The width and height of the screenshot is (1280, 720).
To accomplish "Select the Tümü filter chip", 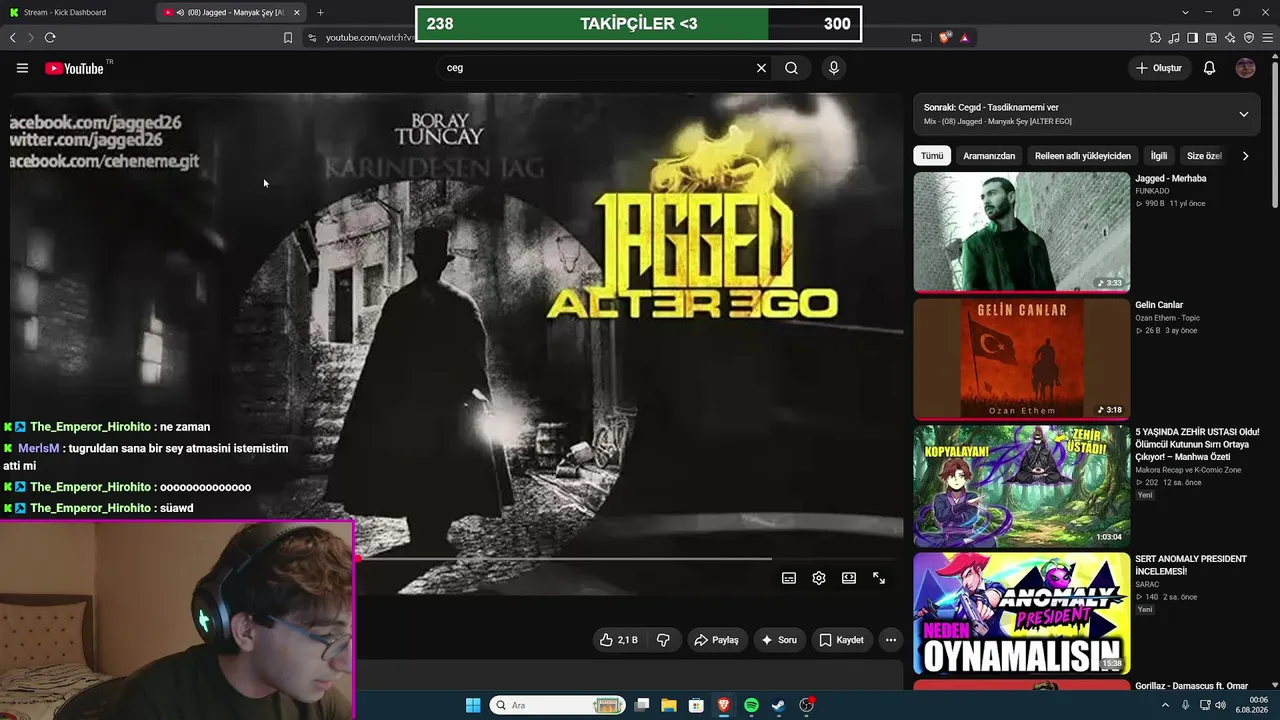I will (x=932, y=156).
